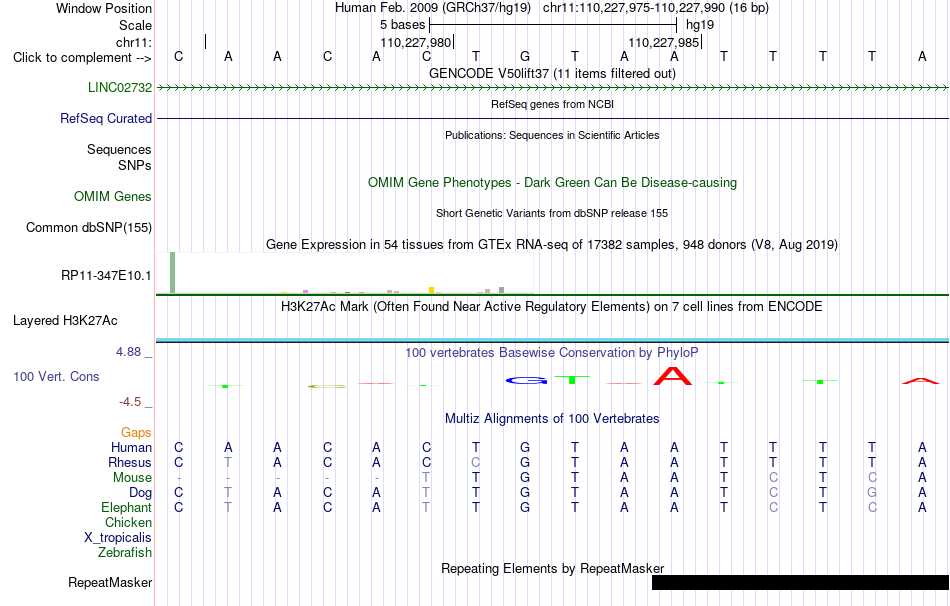Screen dimensions: 950x606
Task: Click the Dog species alignment row label
Action: tap(140, 493)
